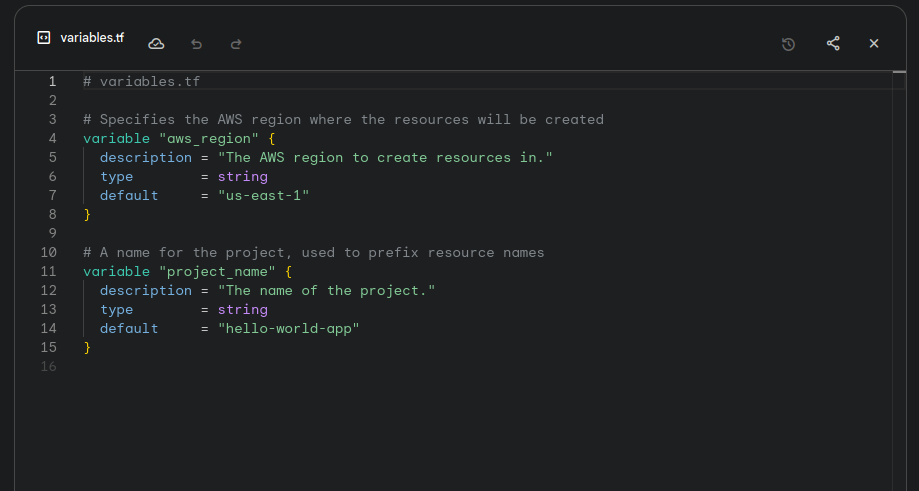Click the undo arrow icon
The width and height of the screenshot is (919, 491).
click(x=196, y=44)
